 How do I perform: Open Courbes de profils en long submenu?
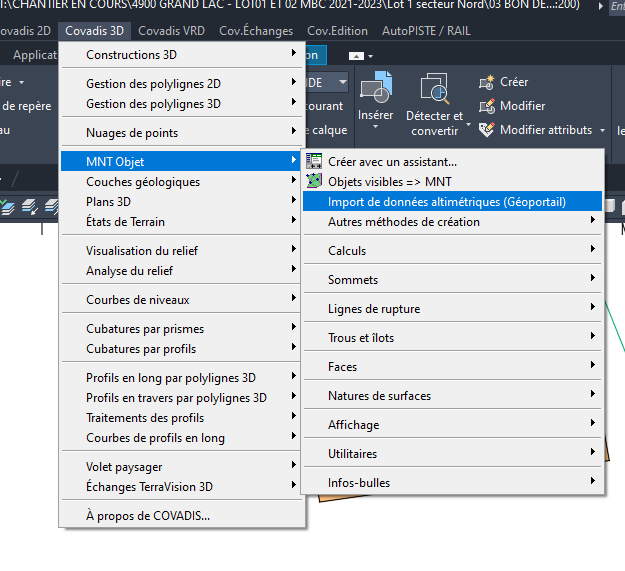[181, 438]
